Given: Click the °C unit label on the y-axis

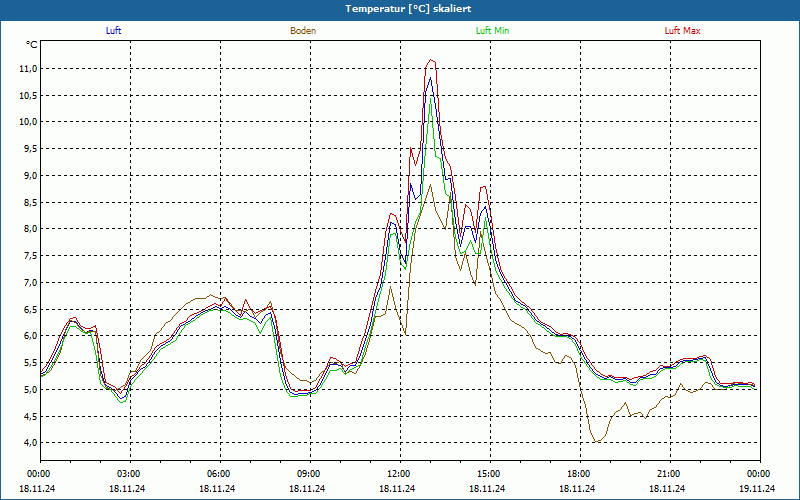Looking at the screenshot, I should click(32, 45).
